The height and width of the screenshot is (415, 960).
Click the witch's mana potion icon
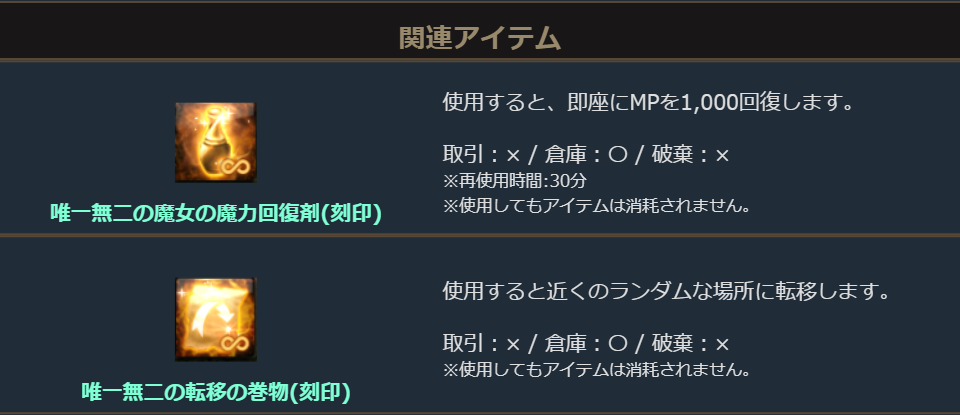click(215, 140)
